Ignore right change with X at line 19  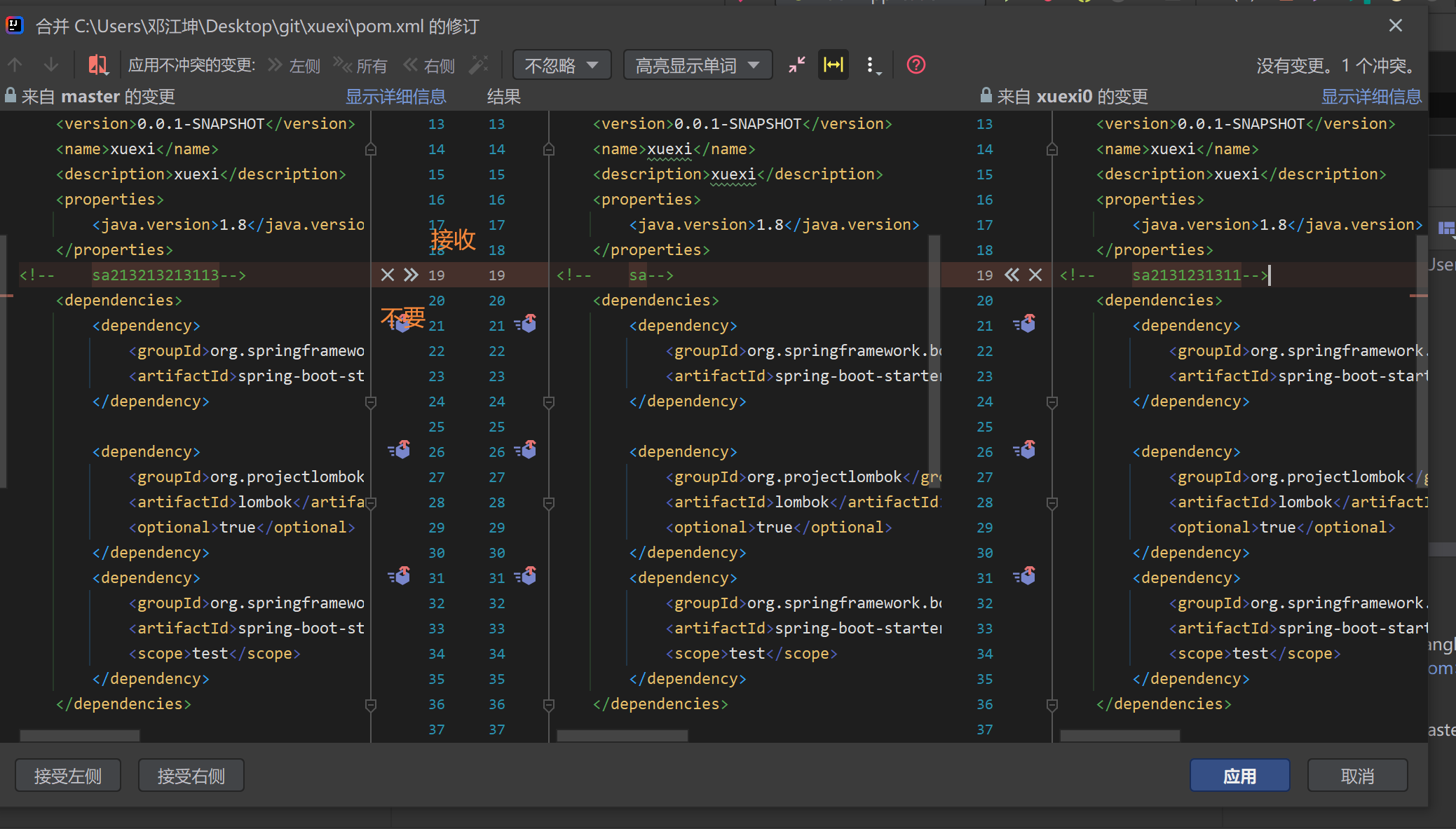[1035, 275]
